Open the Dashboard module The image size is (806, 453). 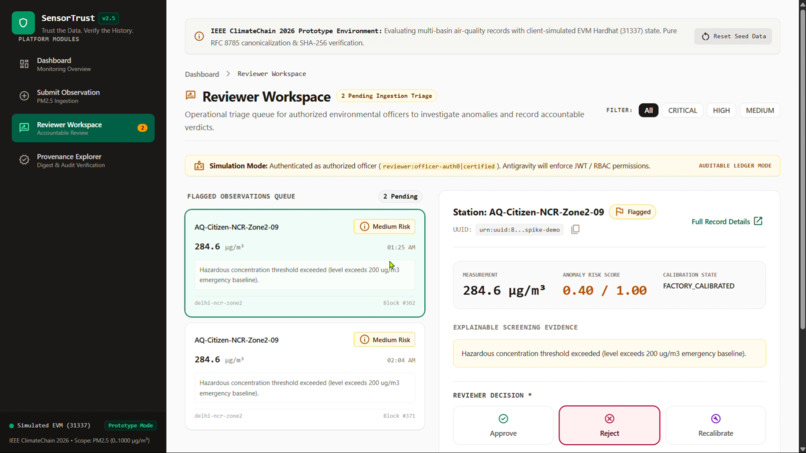tap(83, 64)
